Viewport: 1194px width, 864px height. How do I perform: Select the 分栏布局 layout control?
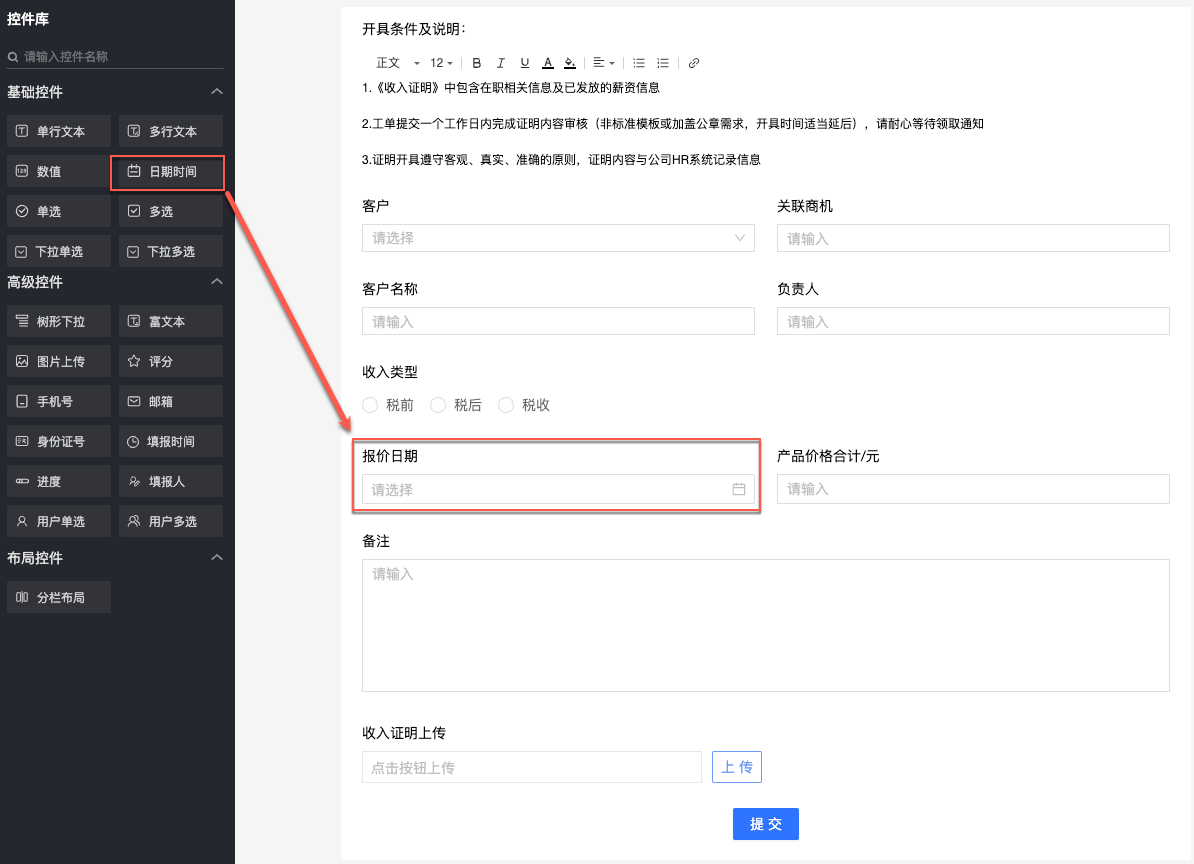pos(59,597)
